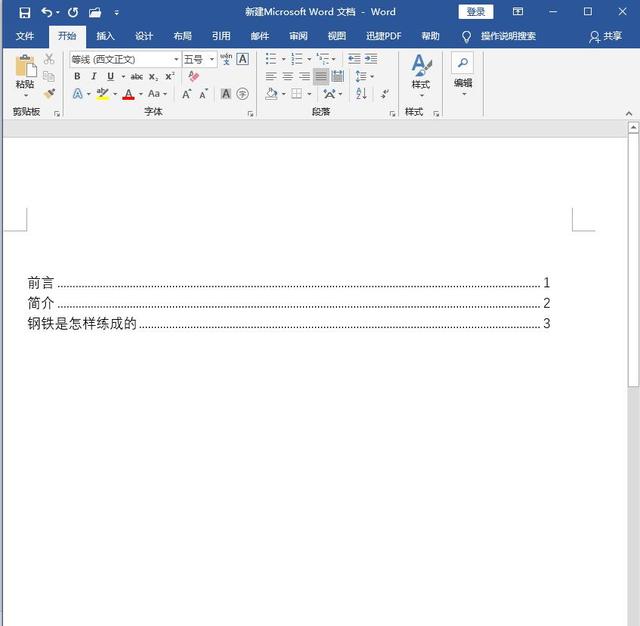This screenshot has height=626, width=640.
Task: Apply distributed alignment
Action: (338, 76)
